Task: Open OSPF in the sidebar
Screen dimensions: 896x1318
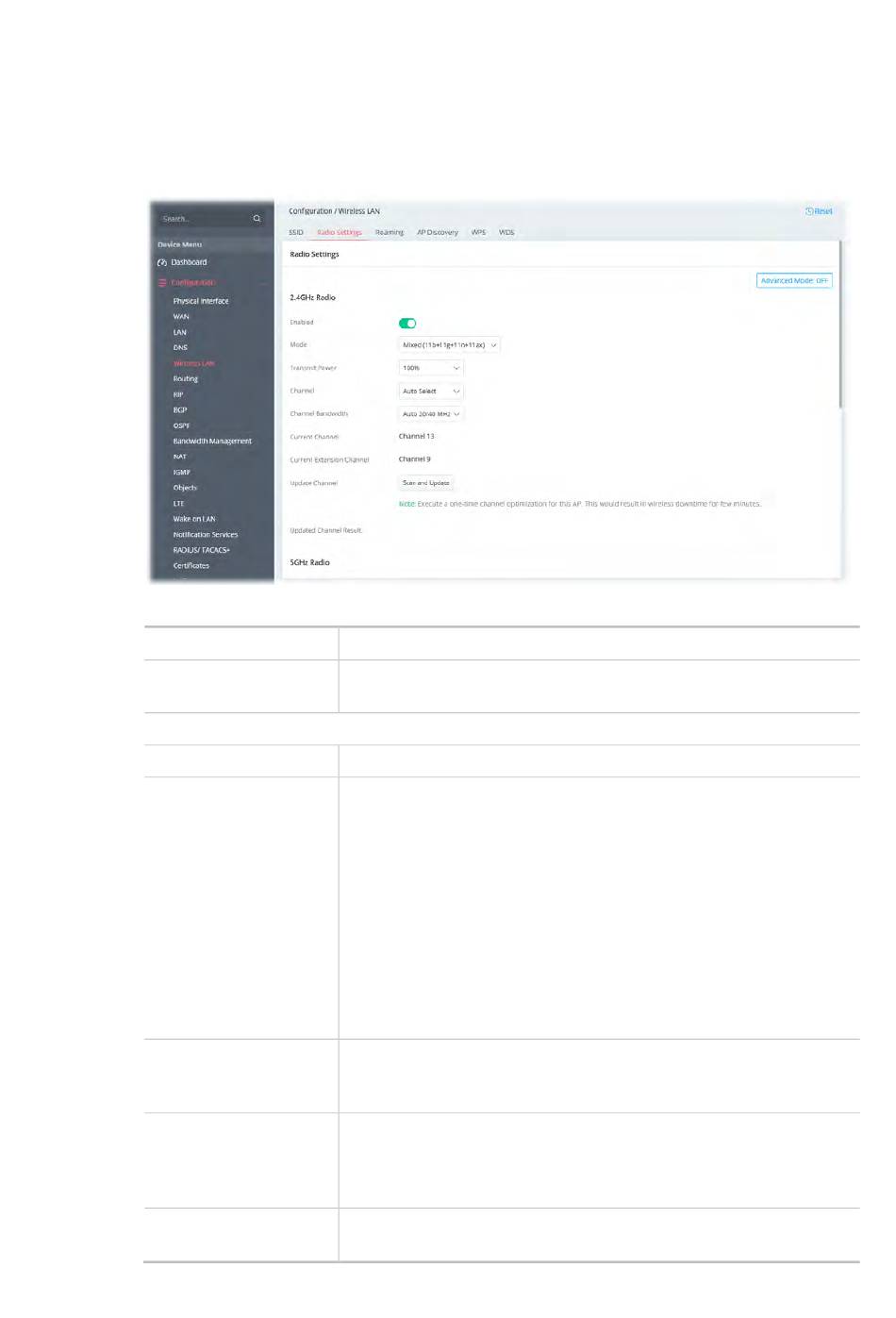Action: tap(181, 425)
